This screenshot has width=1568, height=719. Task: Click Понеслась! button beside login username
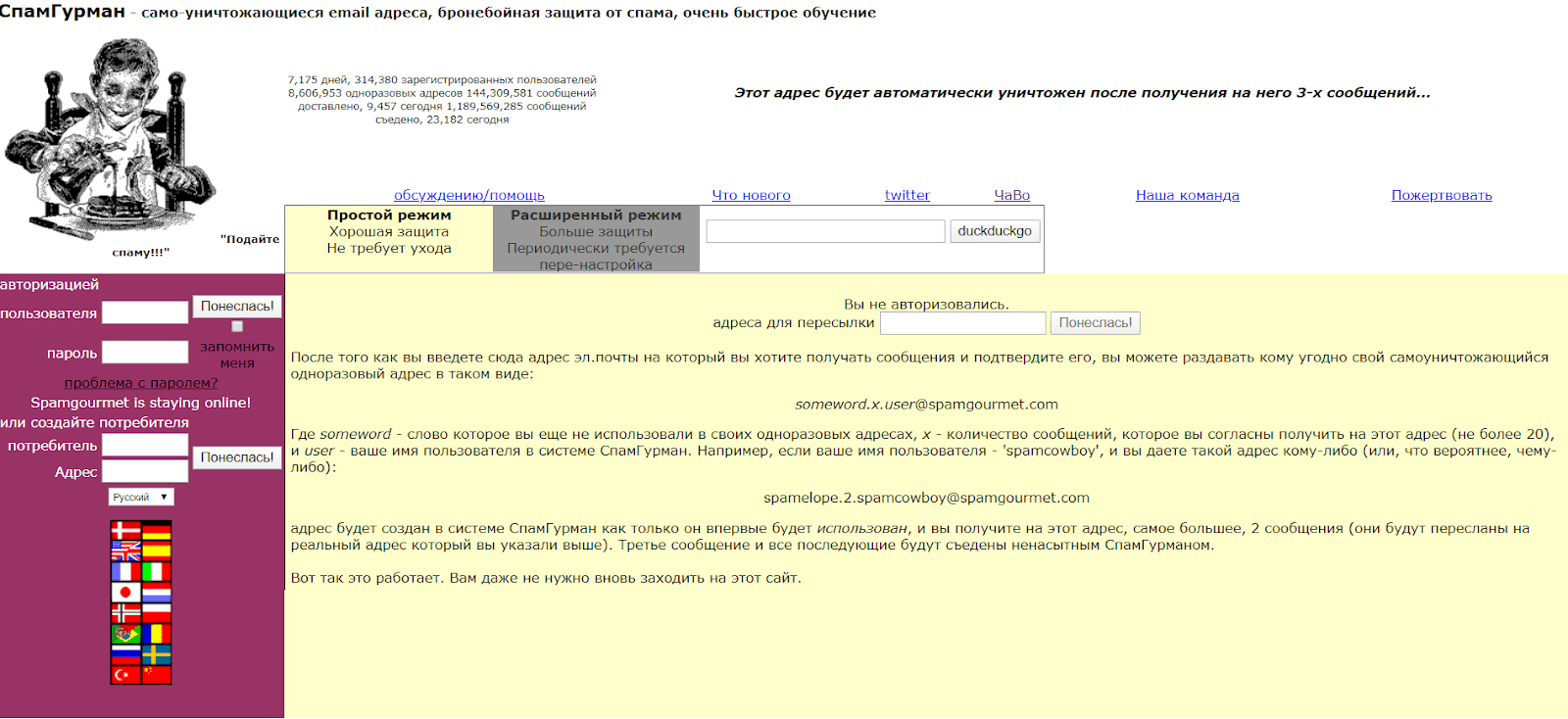[237, 307]
